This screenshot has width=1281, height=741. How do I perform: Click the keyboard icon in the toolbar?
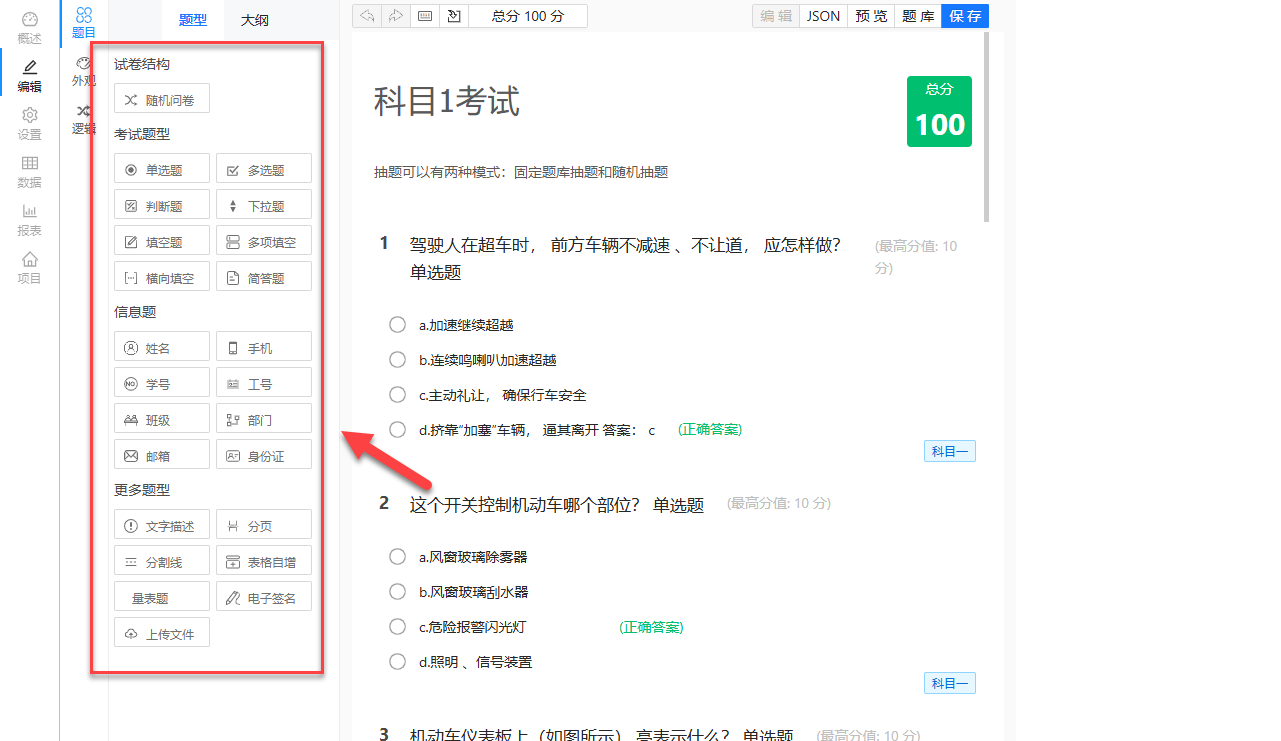(425, 16)
